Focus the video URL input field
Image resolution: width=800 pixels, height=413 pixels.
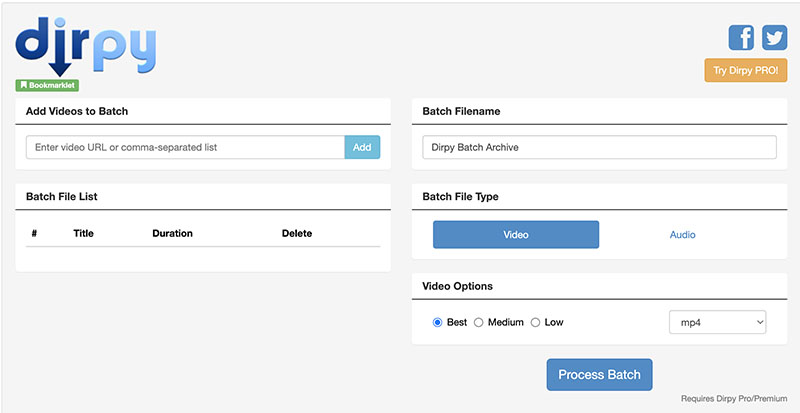[x=185, y=147]
